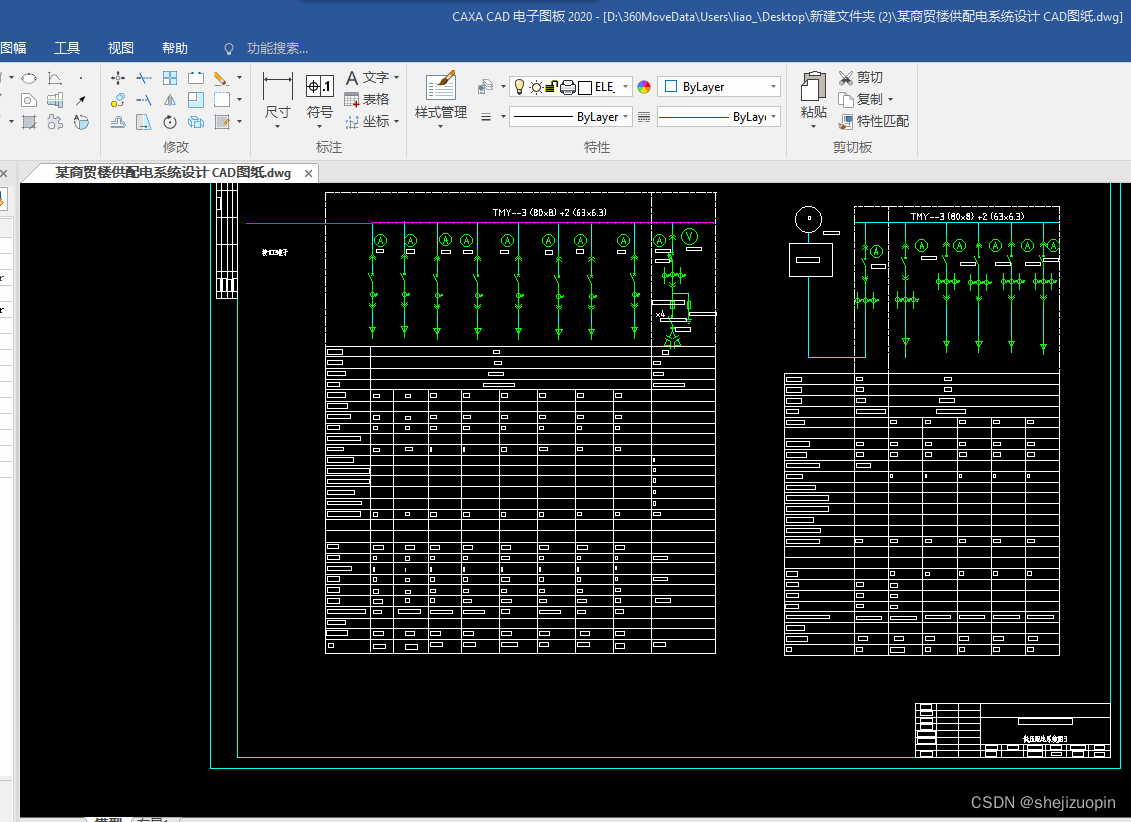The image size is (1131, 822).
Task: Activate the Extend tool
Action: click(x=144, y=100)
